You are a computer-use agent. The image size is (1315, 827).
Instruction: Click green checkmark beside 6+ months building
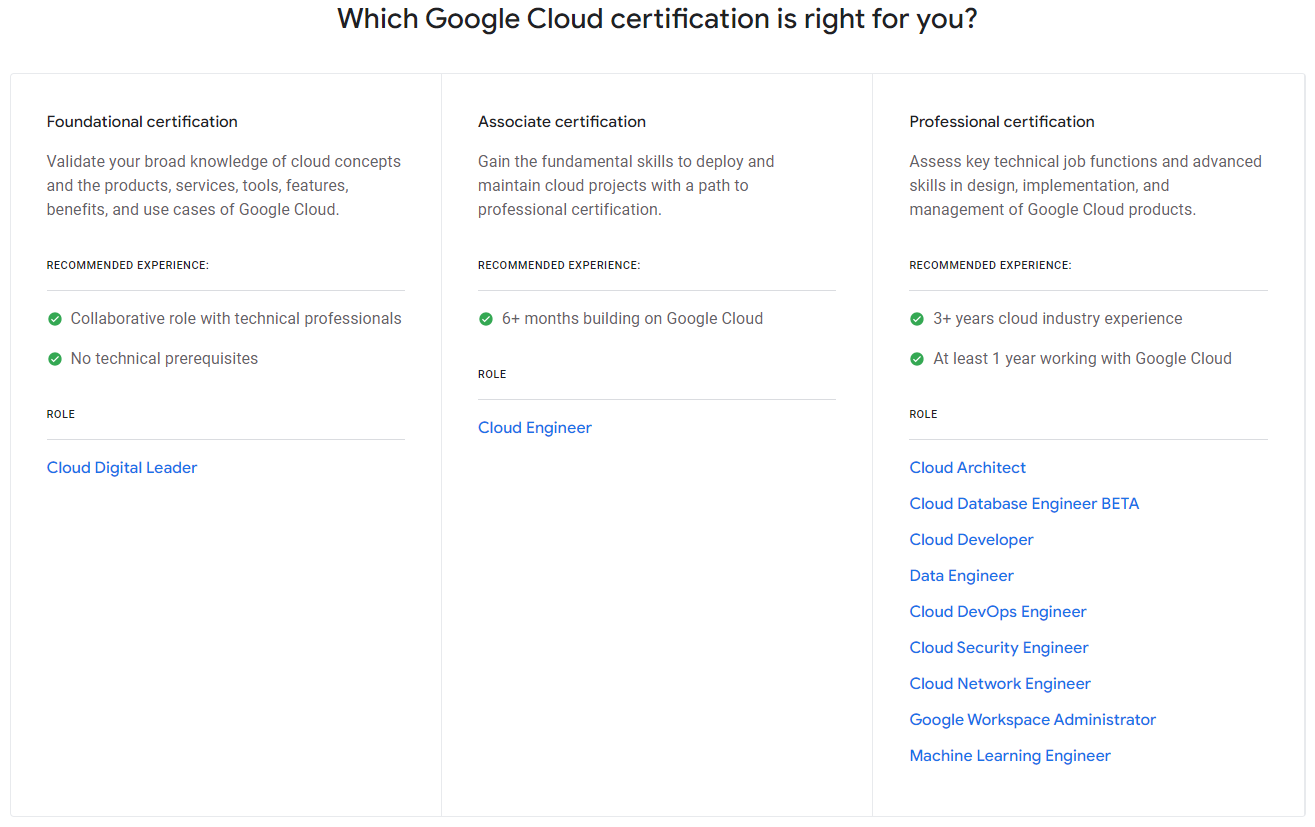point(486,319)
